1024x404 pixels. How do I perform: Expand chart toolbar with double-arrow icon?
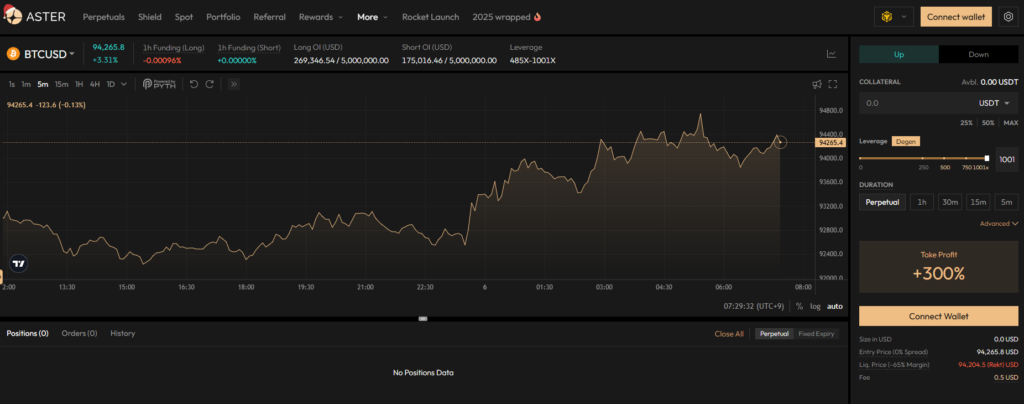235,84
